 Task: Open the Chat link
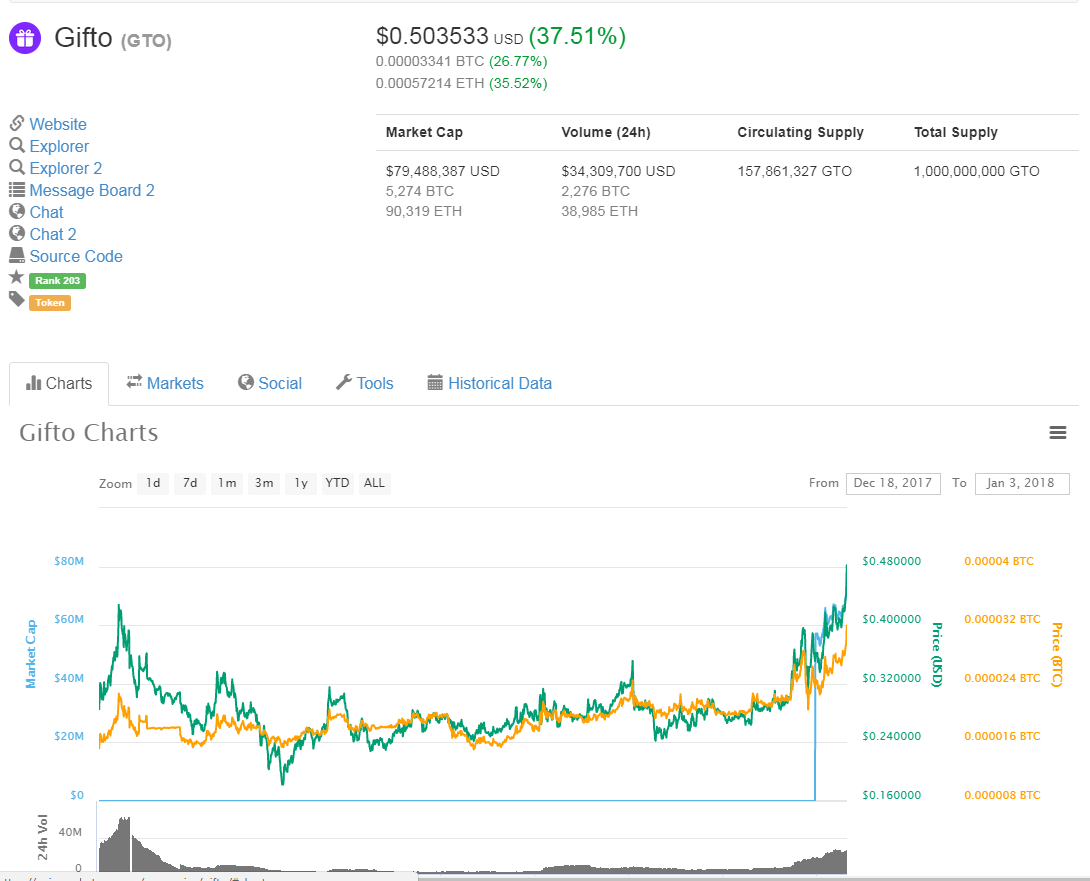pos(46,212)
